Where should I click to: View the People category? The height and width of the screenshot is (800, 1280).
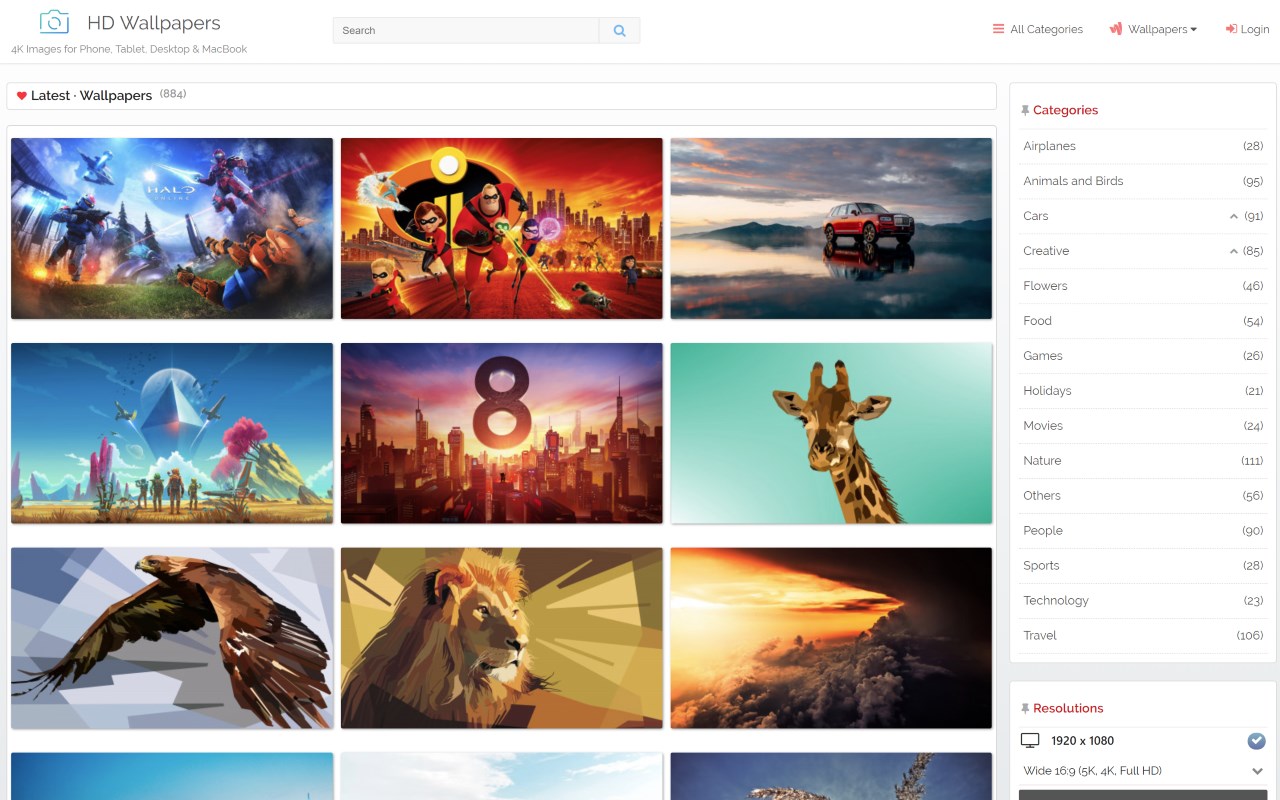[x=1042, y=531]
